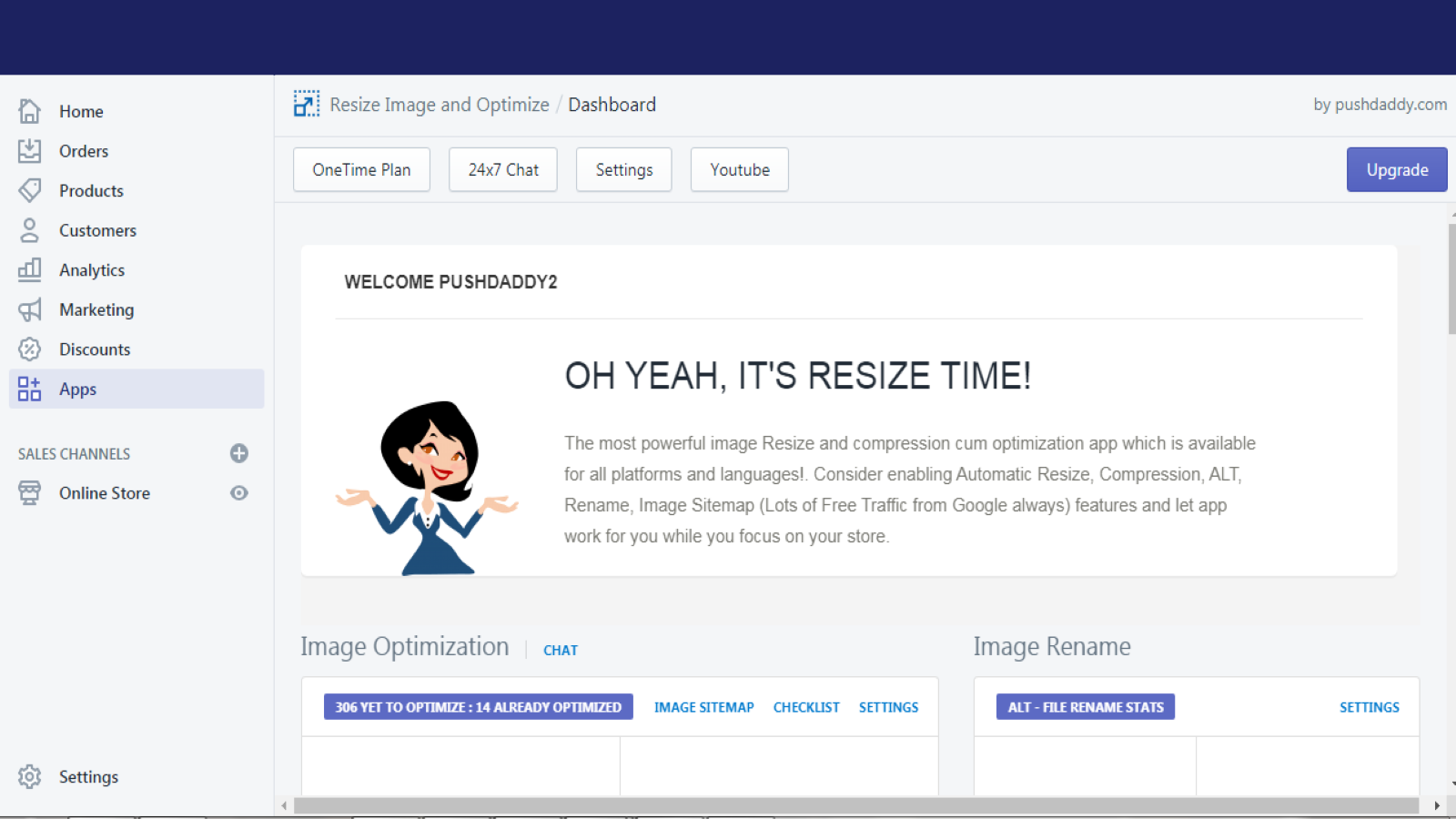
Task: Open Customers from the sidebar icon
Action: pos(28,230)
